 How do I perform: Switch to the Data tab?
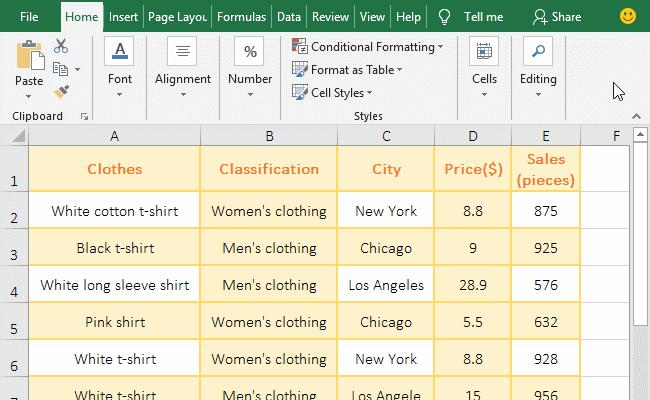click(289, 17)
